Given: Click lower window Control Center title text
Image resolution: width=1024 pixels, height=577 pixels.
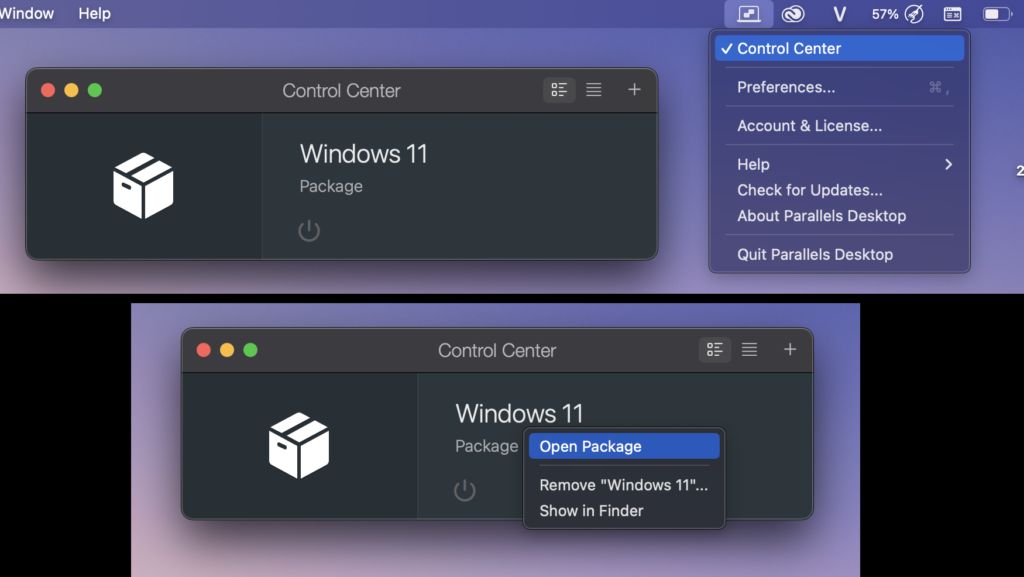Looking at the screenshot, I should (497, 351).
